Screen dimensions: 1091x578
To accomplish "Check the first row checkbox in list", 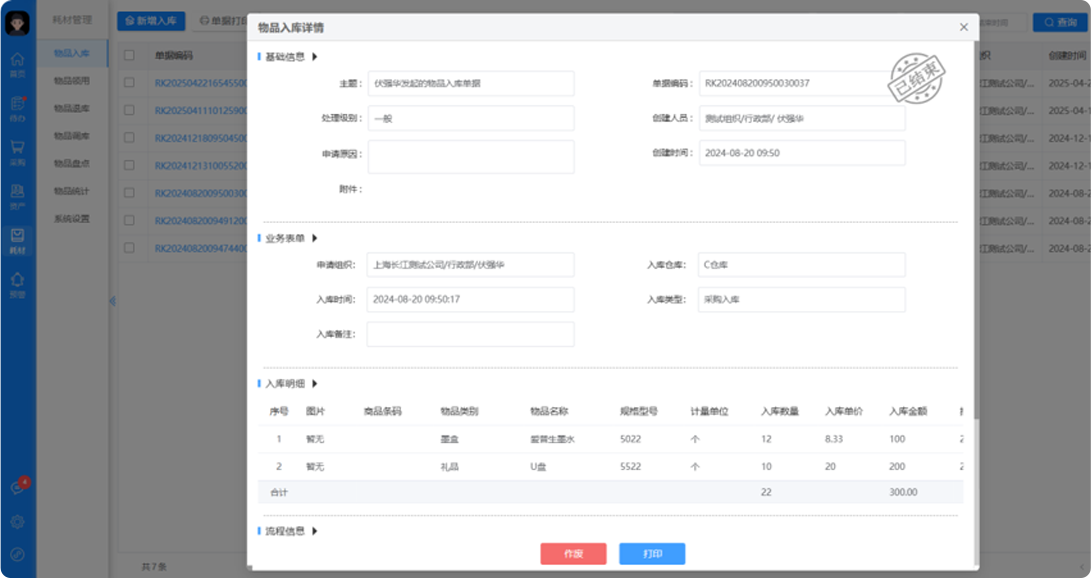I will [x=129, y=83].
